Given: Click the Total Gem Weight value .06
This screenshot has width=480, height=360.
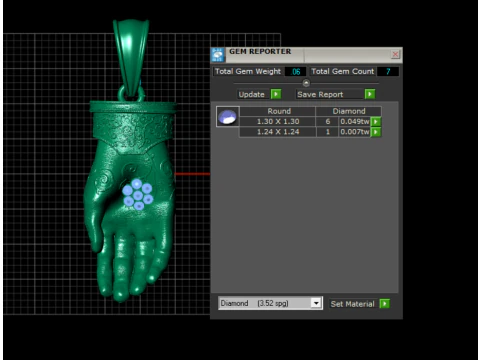Looking at the screenshot, I should coord(296,71).
